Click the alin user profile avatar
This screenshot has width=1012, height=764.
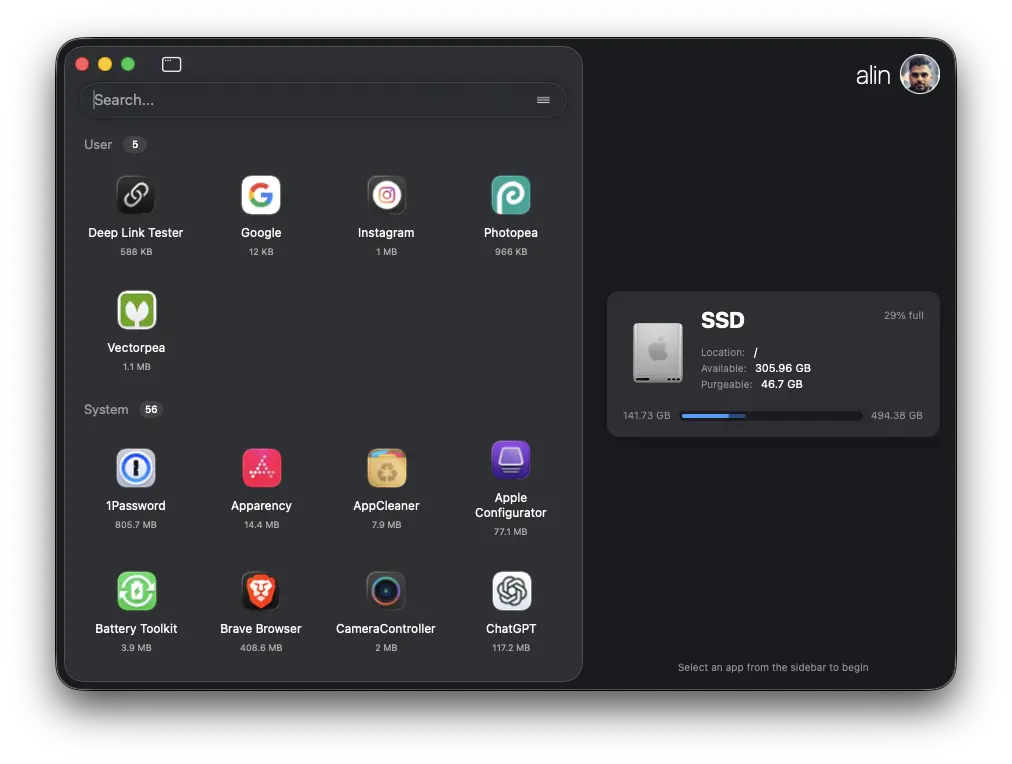[x=919, y=75]
